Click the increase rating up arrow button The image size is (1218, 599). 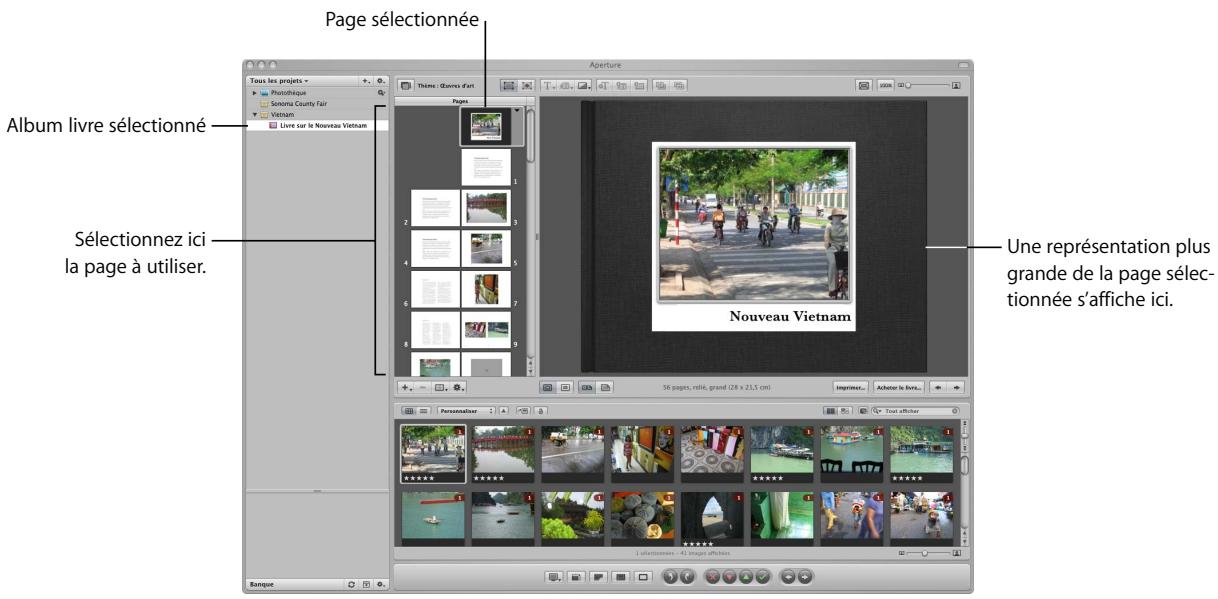tap(746, 577)
